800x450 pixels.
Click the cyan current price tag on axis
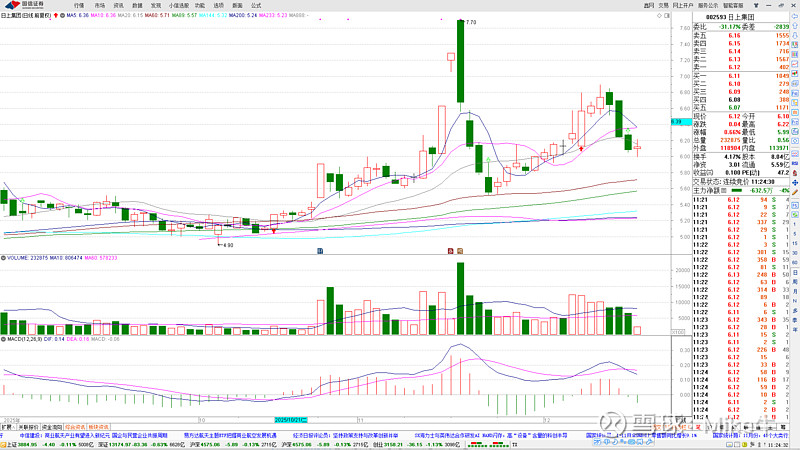coord(681,122)
